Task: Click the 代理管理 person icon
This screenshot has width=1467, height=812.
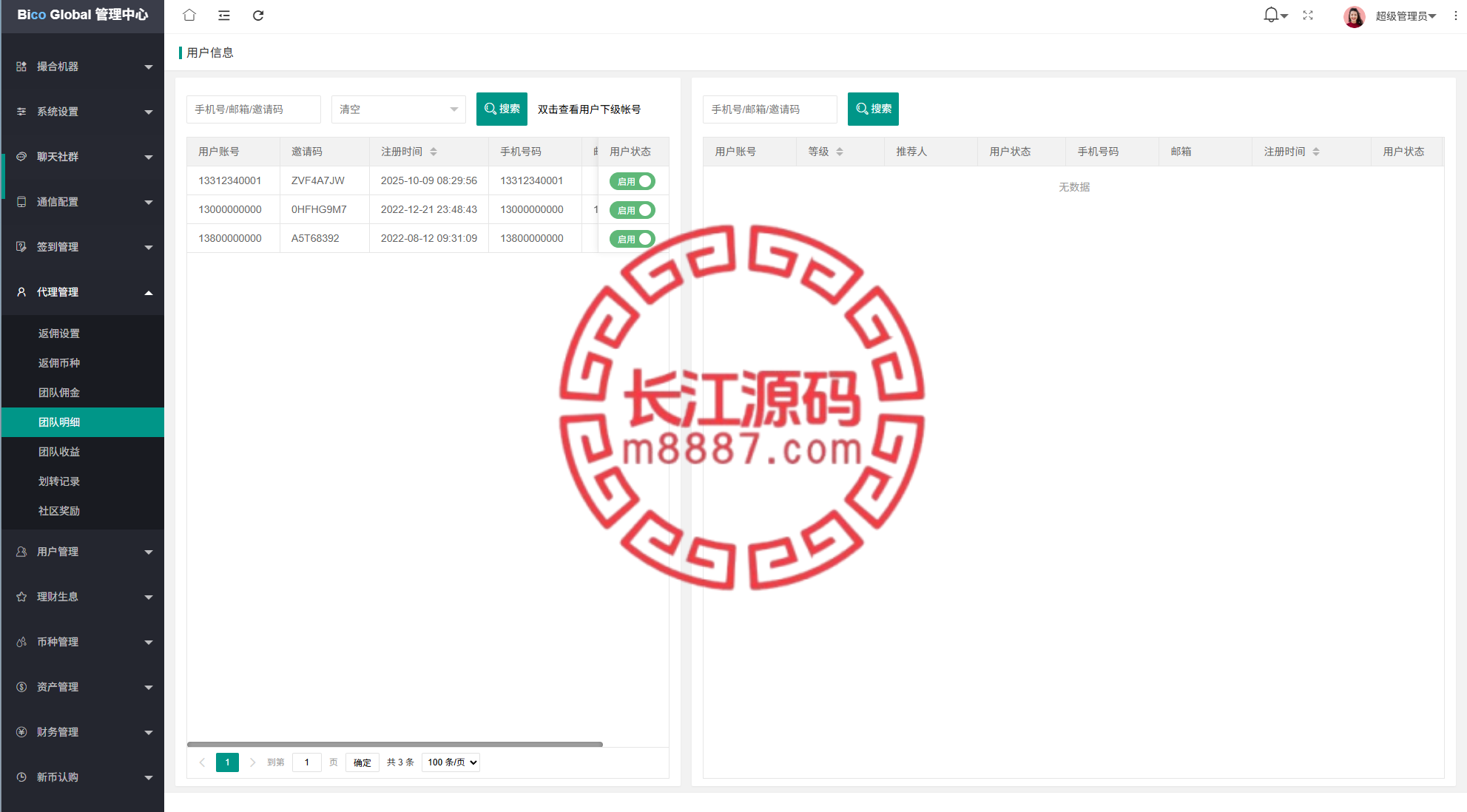Action: (21, 292)
